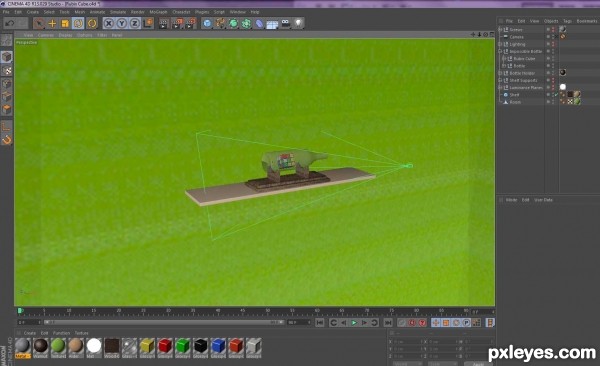Click the Undo arrow icon
The height and width of the screenshot is (366, 600).
[x=10, y=23]
